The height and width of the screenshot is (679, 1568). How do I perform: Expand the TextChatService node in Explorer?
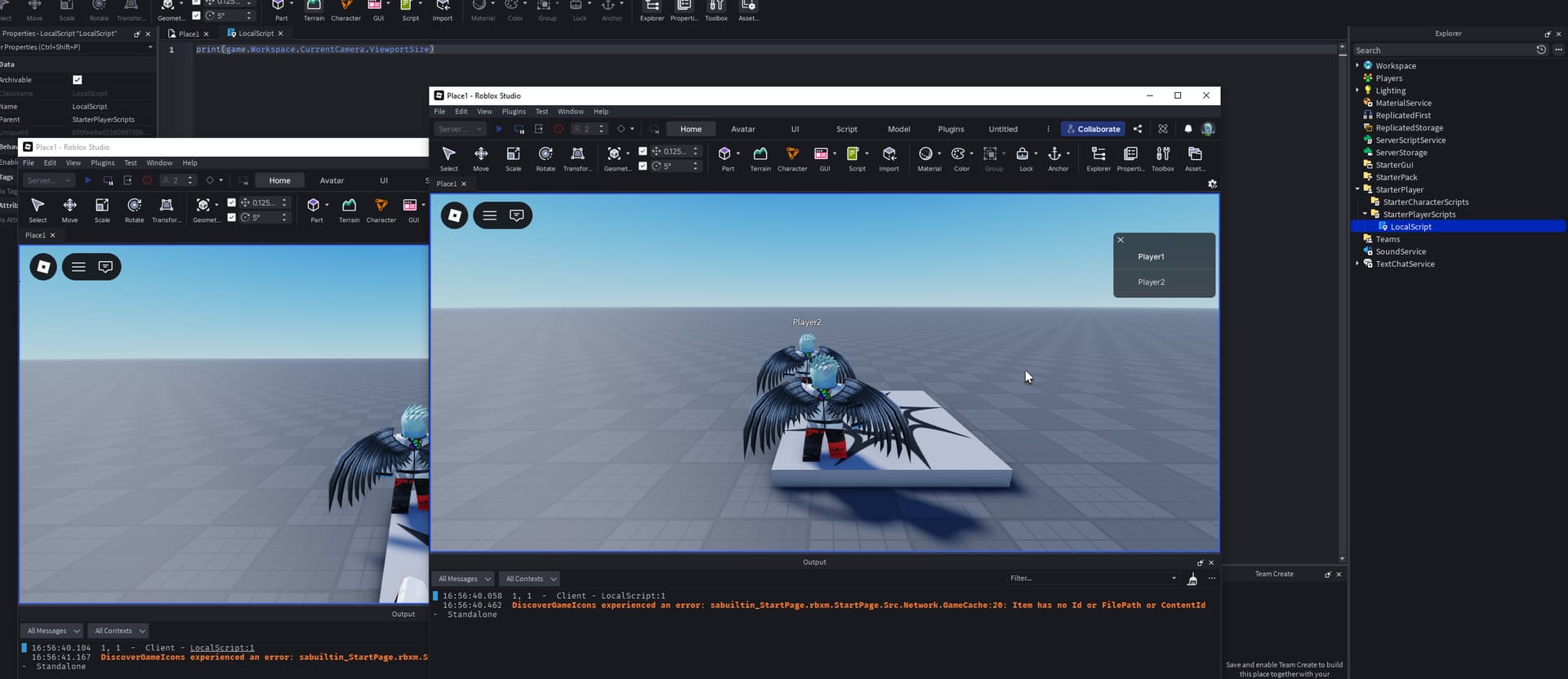(1357, 264)
